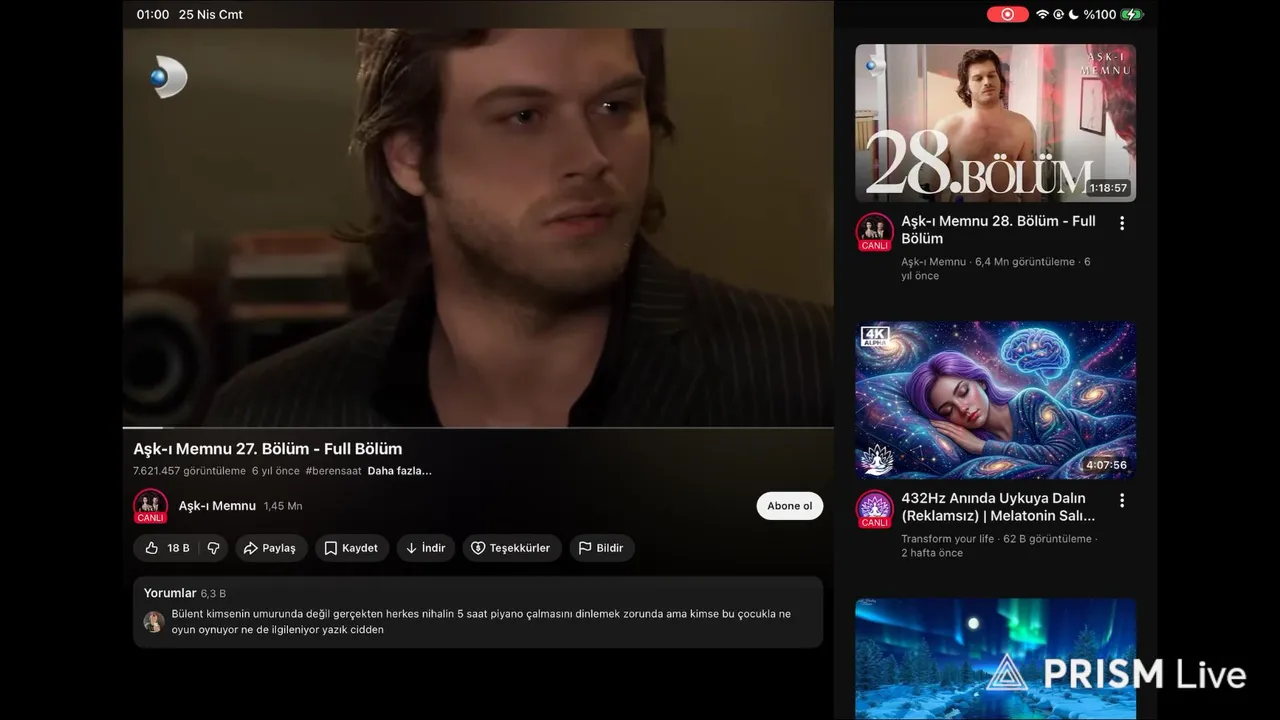Open more options for 28. Bölüm video
The height and width of the screenshot is (720, 1280).
coord(1122,223)
